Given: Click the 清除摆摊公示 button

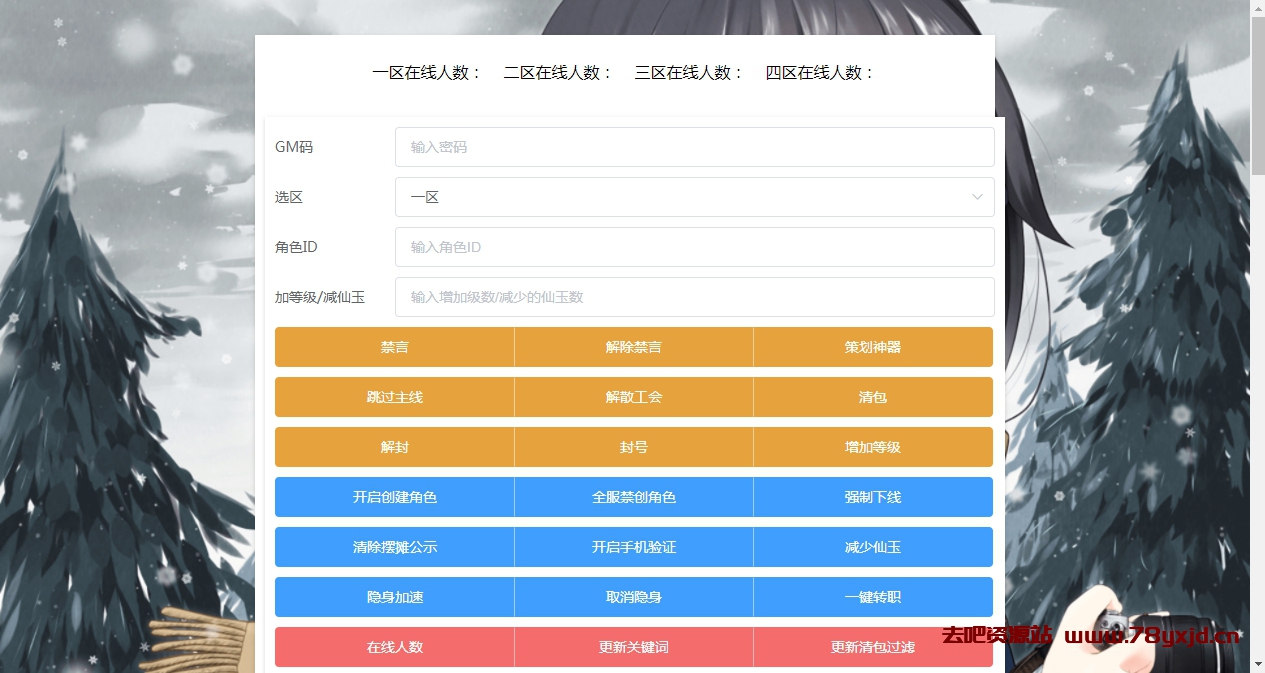Looking at the screenshot, I should (x=394, y=547).
